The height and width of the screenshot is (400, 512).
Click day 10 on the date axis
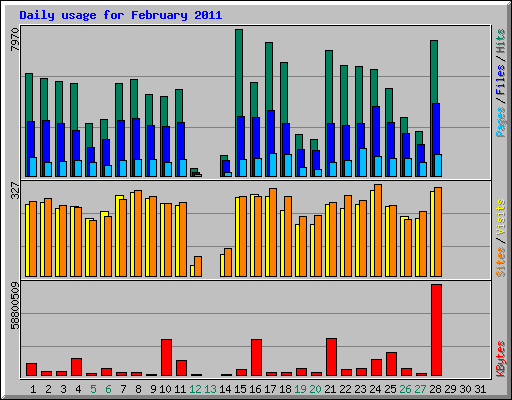[165, 389]
